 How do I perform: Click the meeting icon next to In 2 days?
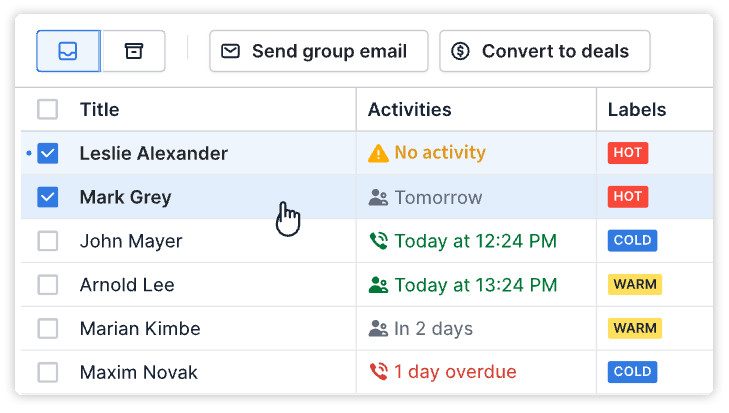(378, 328)
